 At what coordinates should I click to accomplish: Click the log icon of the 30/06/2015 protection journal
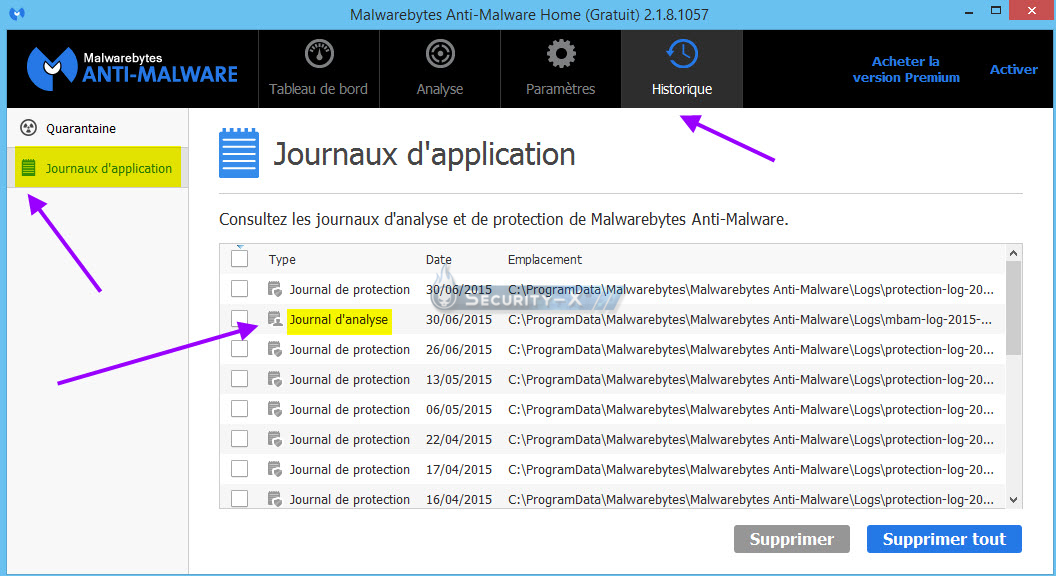(275, 289)
